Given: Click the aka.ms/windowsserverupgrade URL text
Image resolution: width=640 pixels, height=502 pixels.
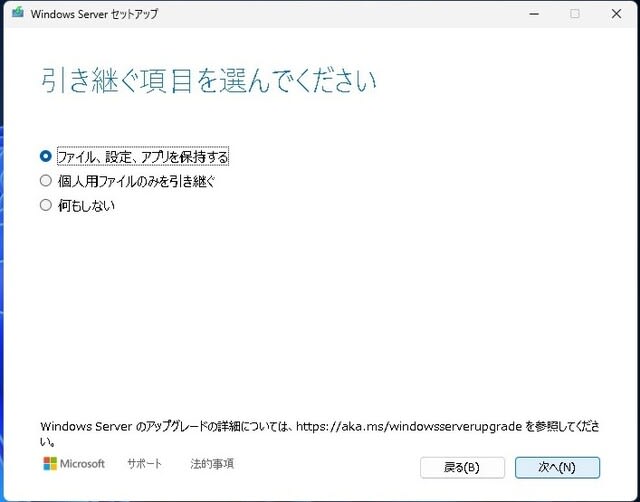Looking at the screenshot, I should 409,426.
